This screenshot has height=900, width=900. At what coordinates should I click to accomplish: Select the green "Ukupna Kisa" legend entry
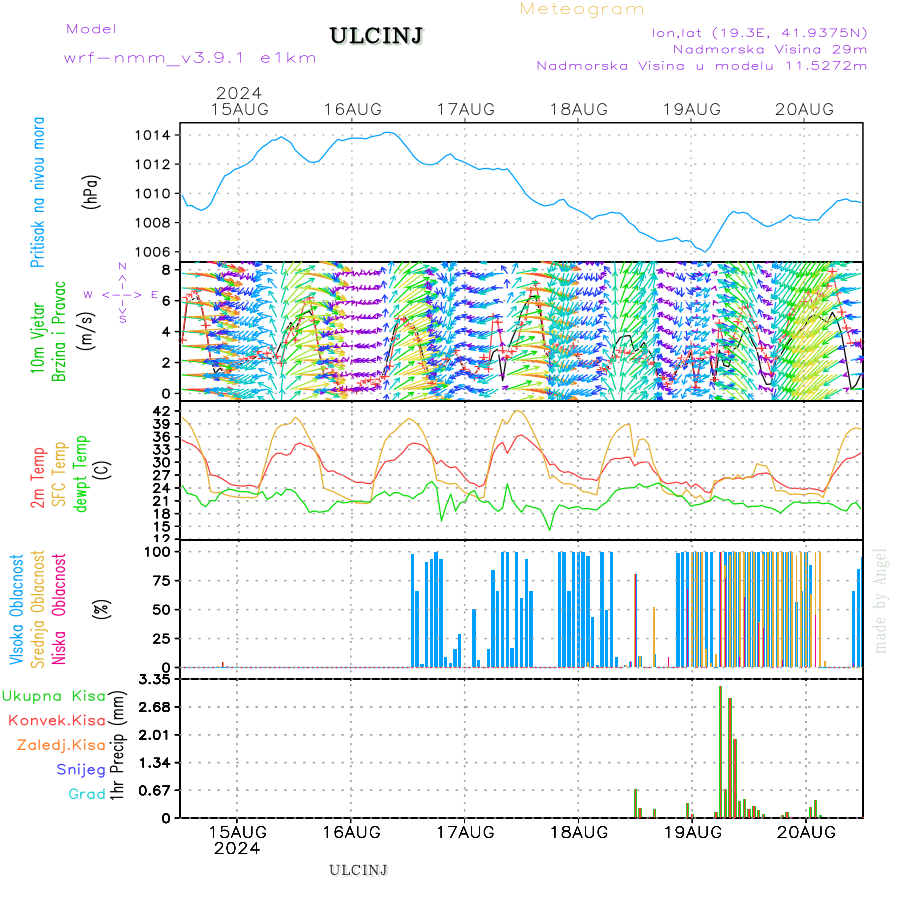click(x=54, y=696)
